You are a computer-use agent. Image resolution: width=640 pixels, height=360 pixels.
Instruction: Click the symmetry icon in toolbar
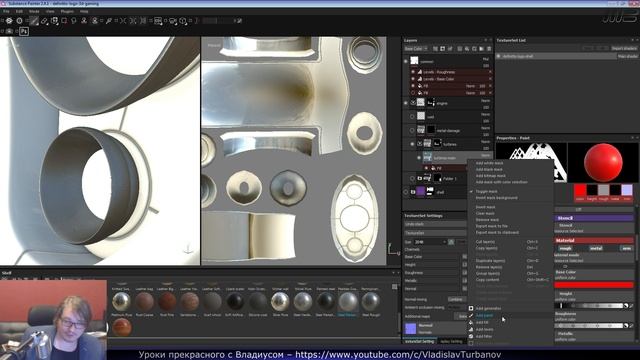click(x=123, y=20)
